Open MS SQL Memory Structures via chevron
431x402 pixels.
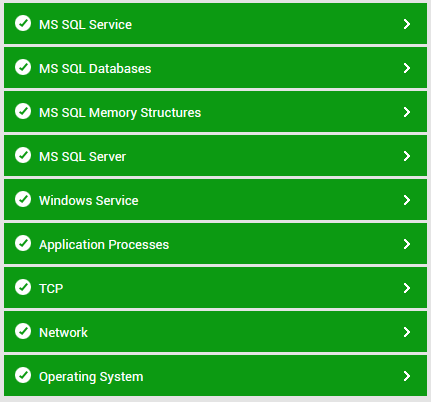tap(407, 112)
